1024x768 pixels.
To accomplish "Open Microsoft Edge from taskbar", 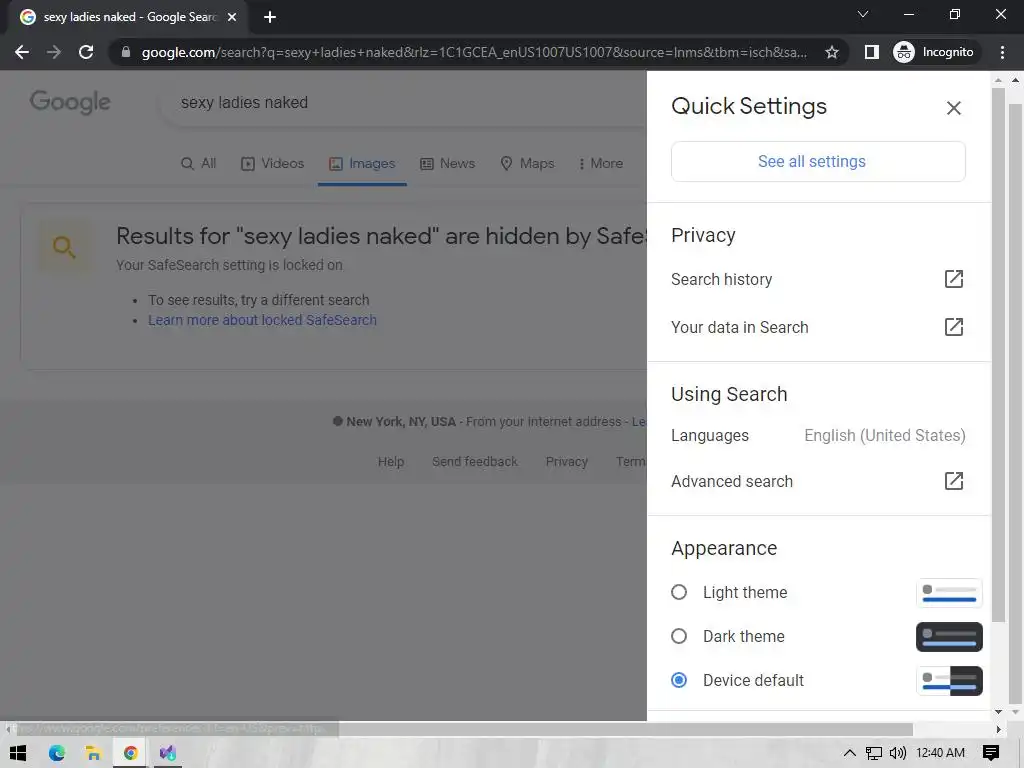I will point(57,753).
